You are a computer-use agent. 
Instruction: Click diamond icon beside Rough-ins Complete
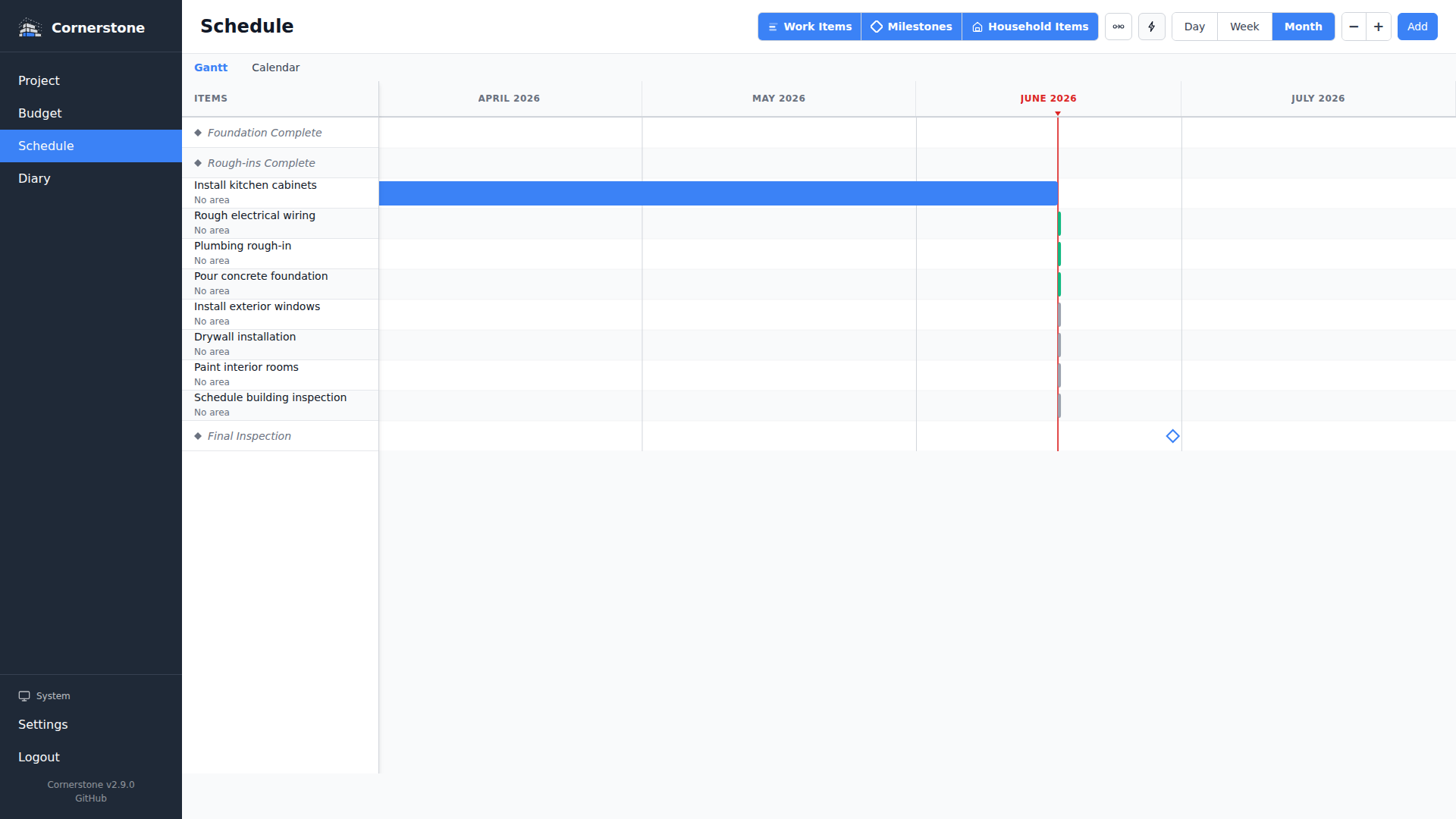point(198,163)
